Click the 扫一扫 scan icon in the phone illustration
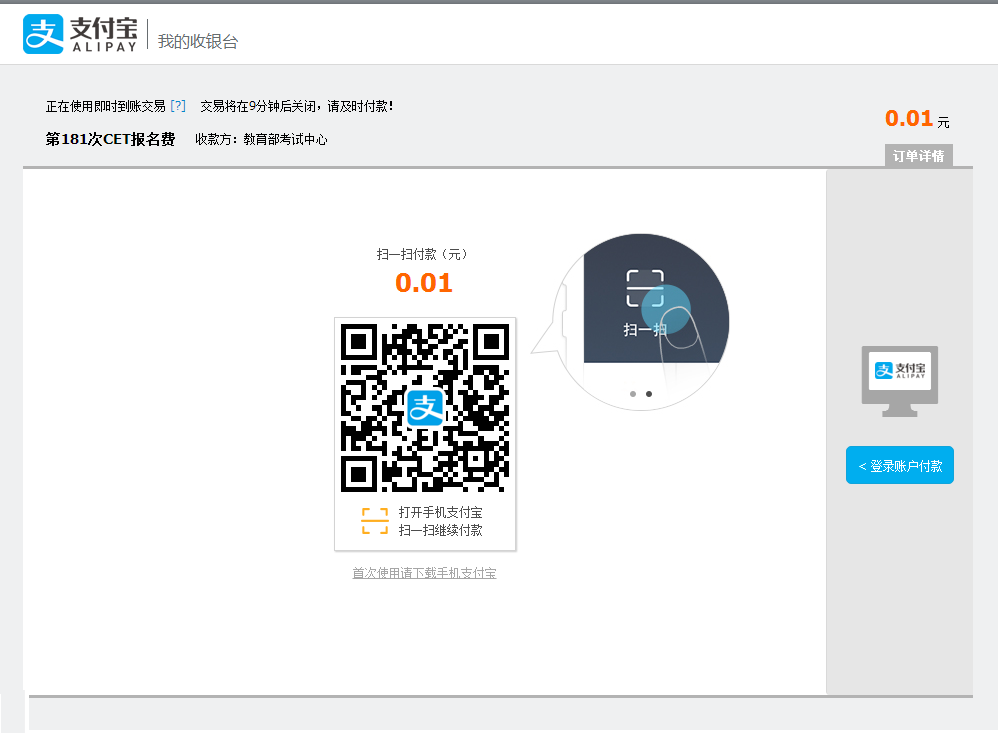998x733 pixels. (645, 288)
